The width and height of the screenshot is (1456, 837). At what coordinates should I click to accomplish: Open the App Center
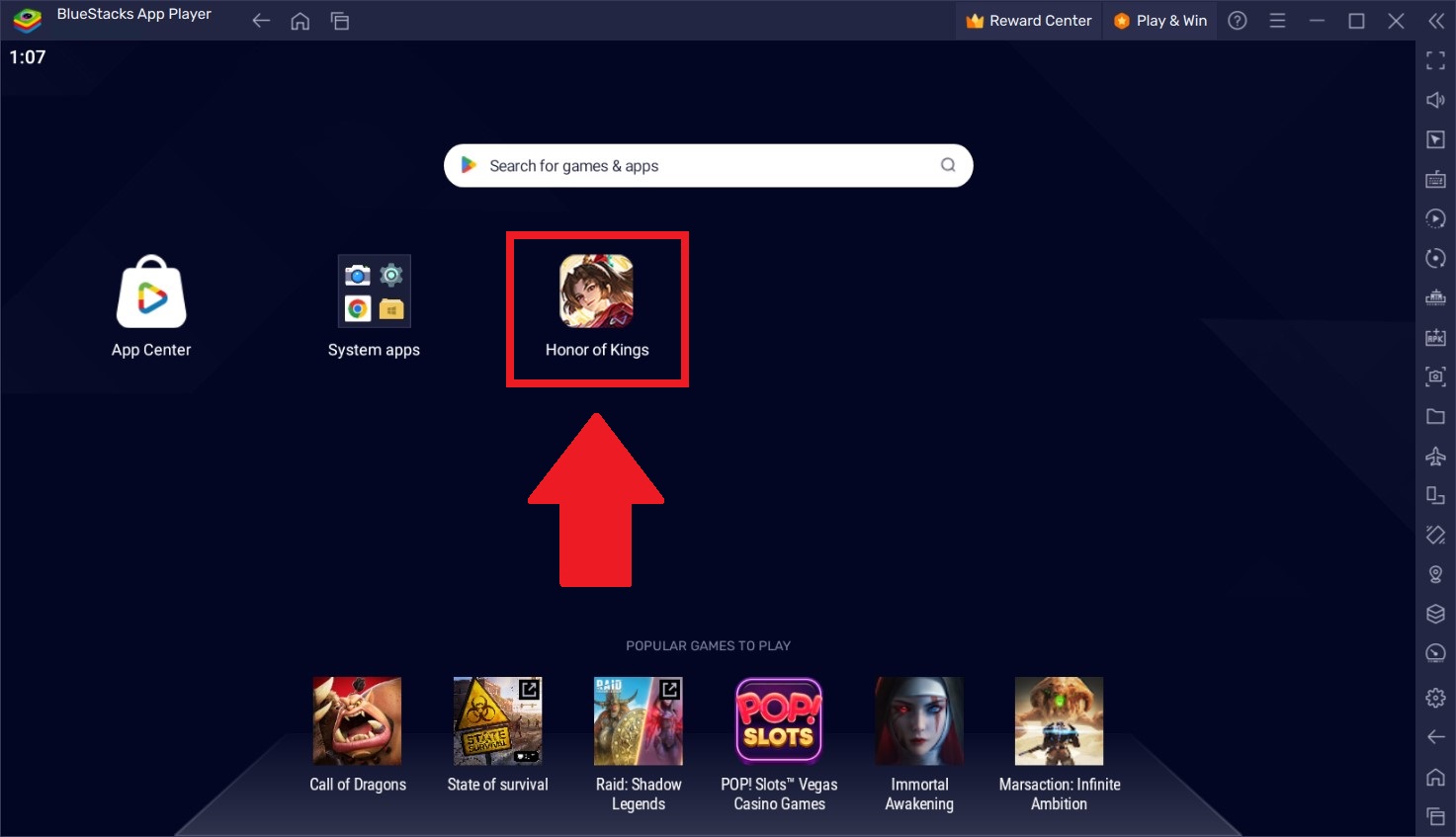click(x=151, y=306)
